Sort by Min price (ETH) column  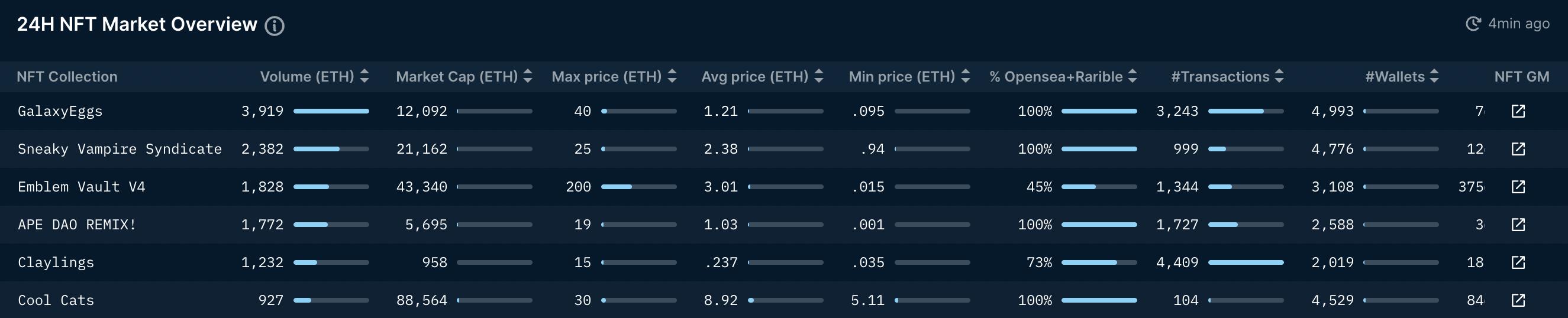pos(966,76)
